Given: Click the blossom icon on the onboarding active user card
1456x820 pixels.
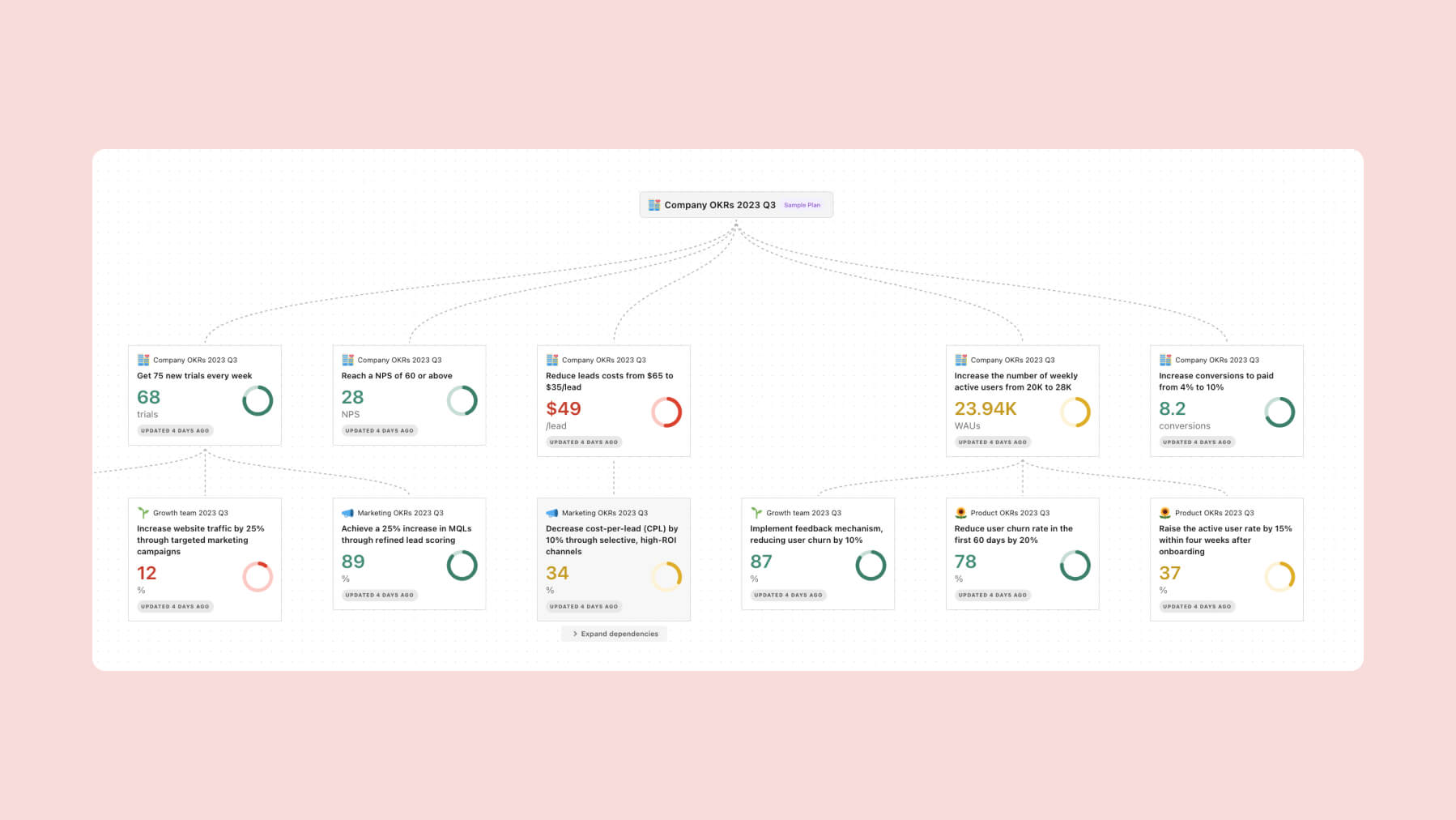Looking at the screenshot, I should tap(1165, 512).
